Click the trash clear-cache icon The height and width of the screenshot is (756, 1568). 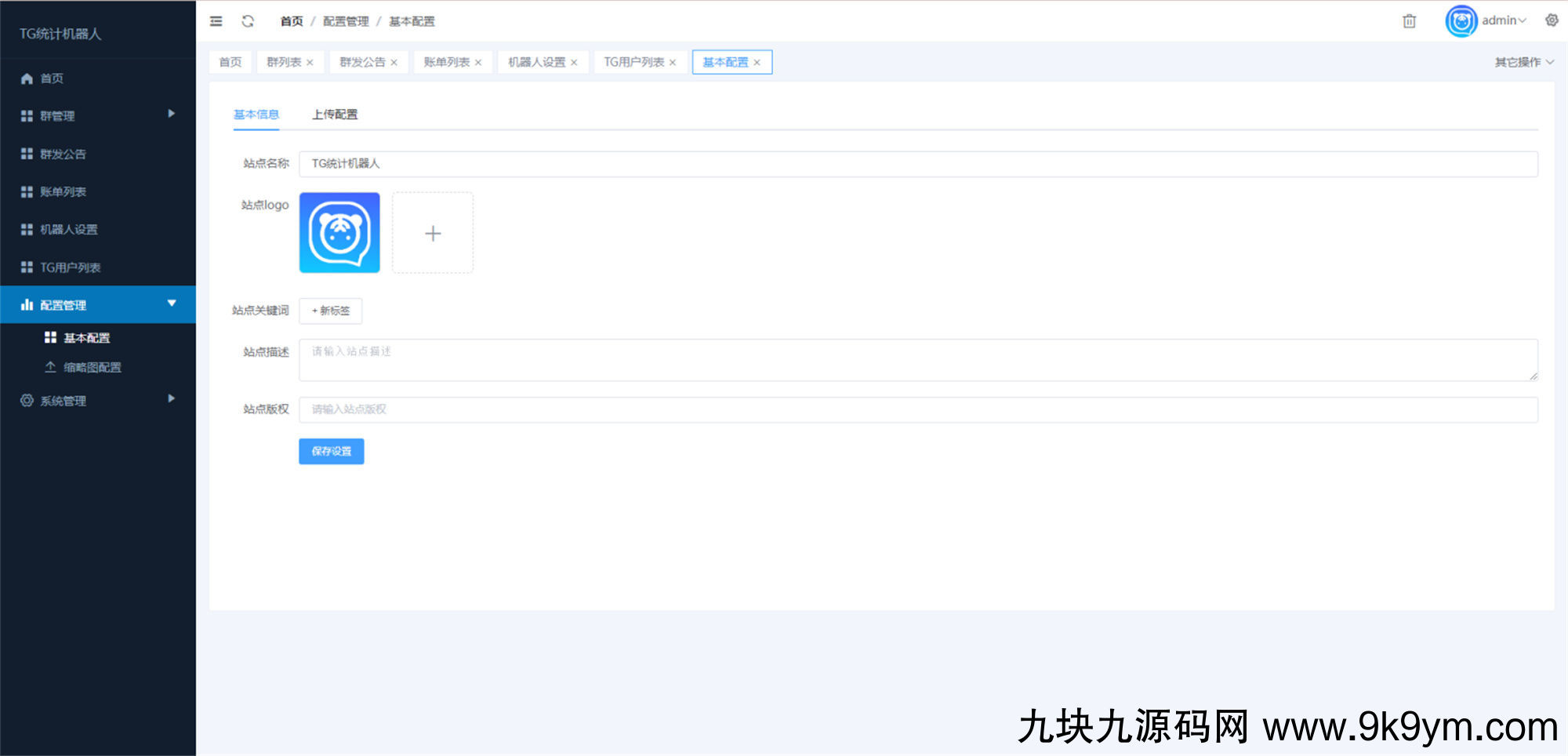pos(1409,21)
